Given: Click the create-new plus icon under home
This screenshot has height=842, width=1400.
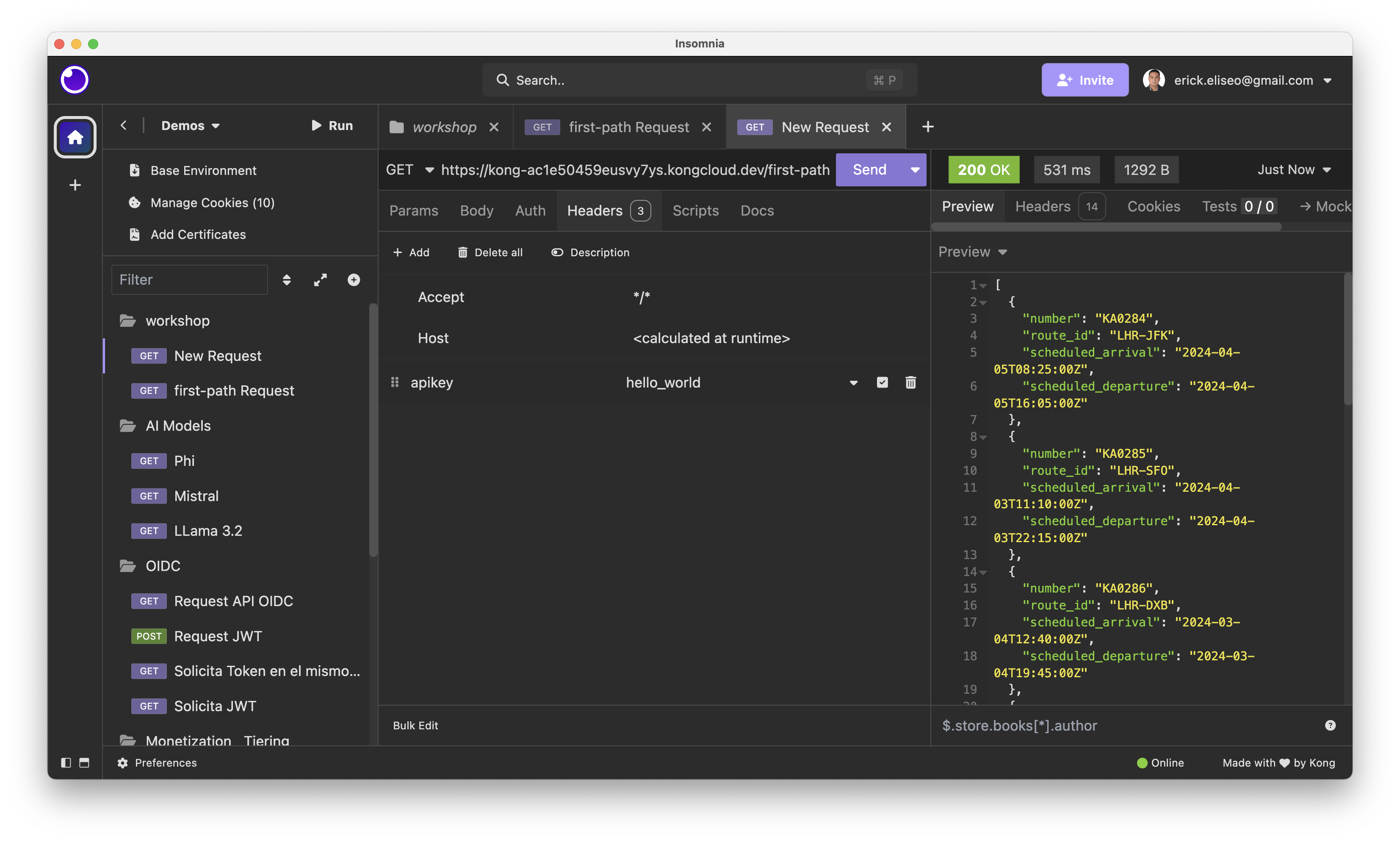Looking at the screenshot, I should click(75, 185).
